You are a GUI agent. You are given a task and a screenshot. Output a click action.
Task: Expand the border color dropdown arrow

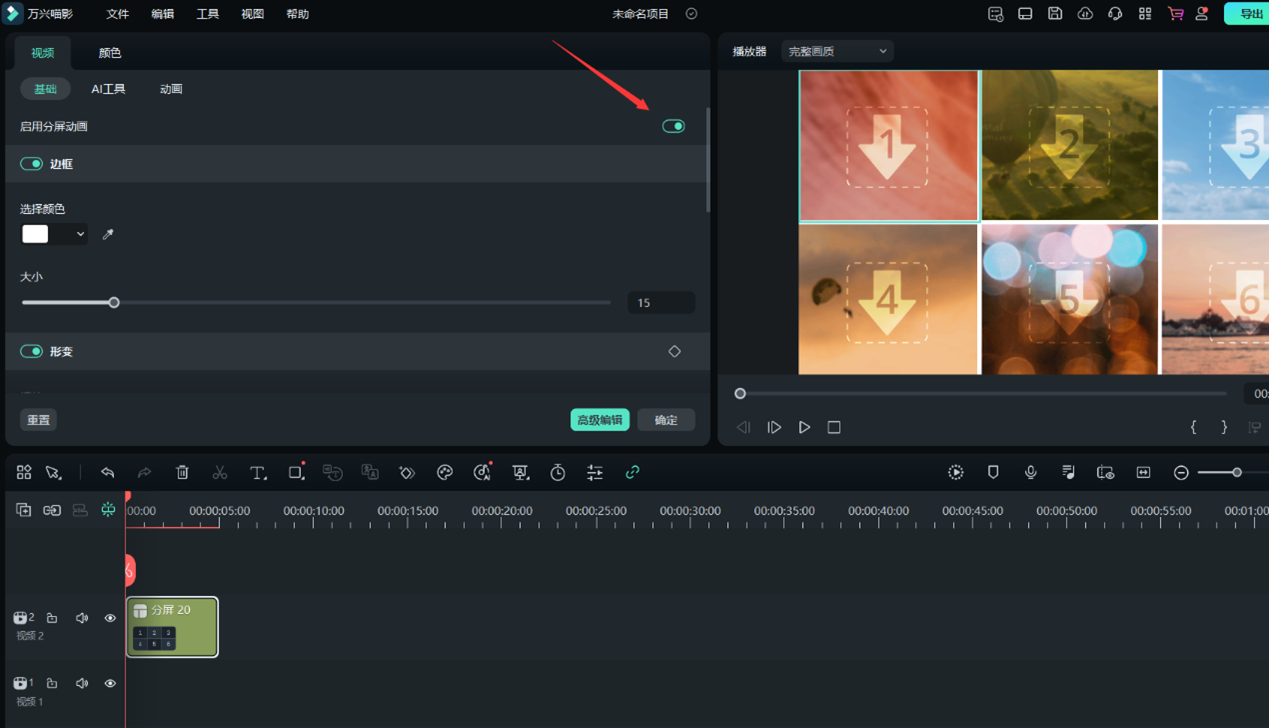[x=80, y=234]
